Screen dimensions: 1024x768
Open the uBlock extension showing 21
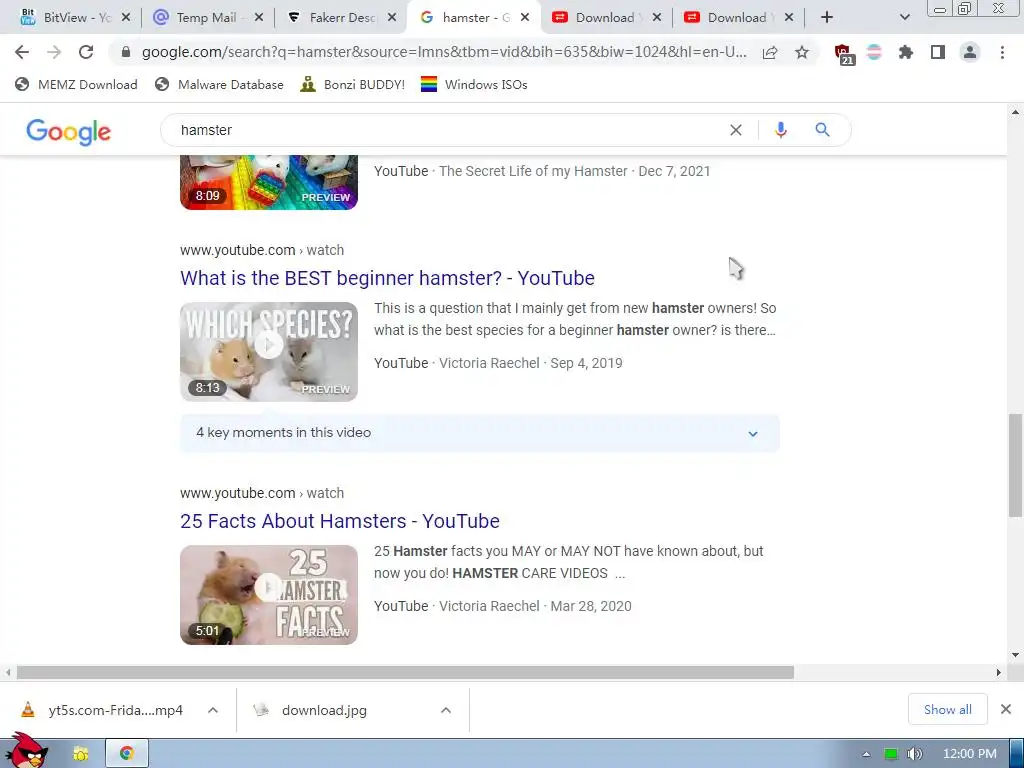[x=844, y=54]
